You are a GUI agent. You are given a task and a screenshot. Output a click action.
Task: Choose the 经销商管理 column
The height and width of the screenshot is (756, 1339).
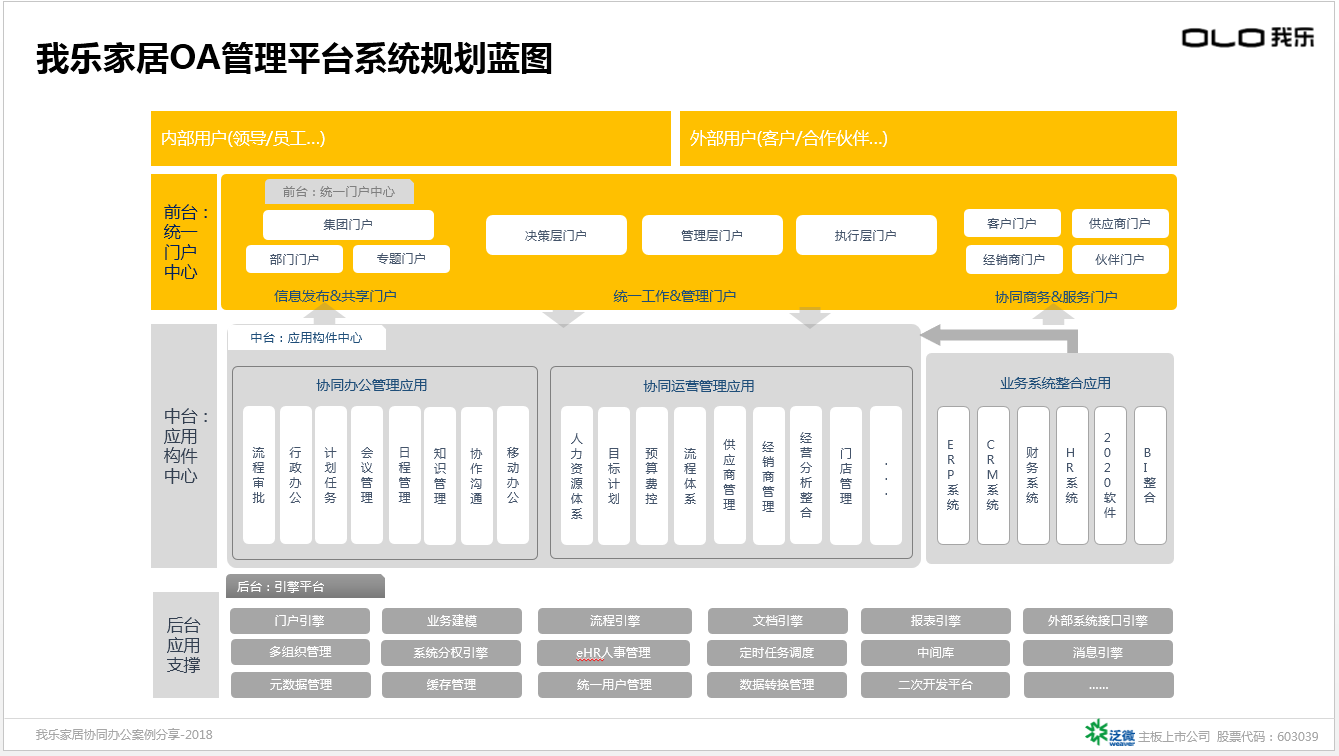point(769,475)
